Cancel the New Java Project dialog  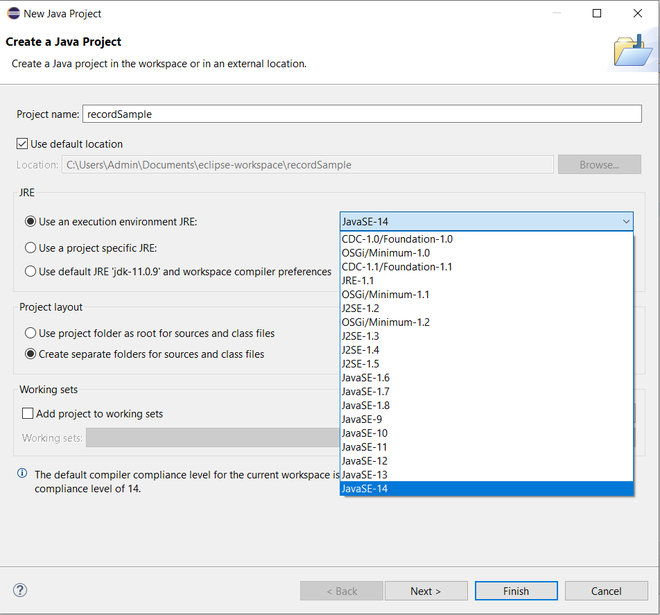(x=606, y=591)
